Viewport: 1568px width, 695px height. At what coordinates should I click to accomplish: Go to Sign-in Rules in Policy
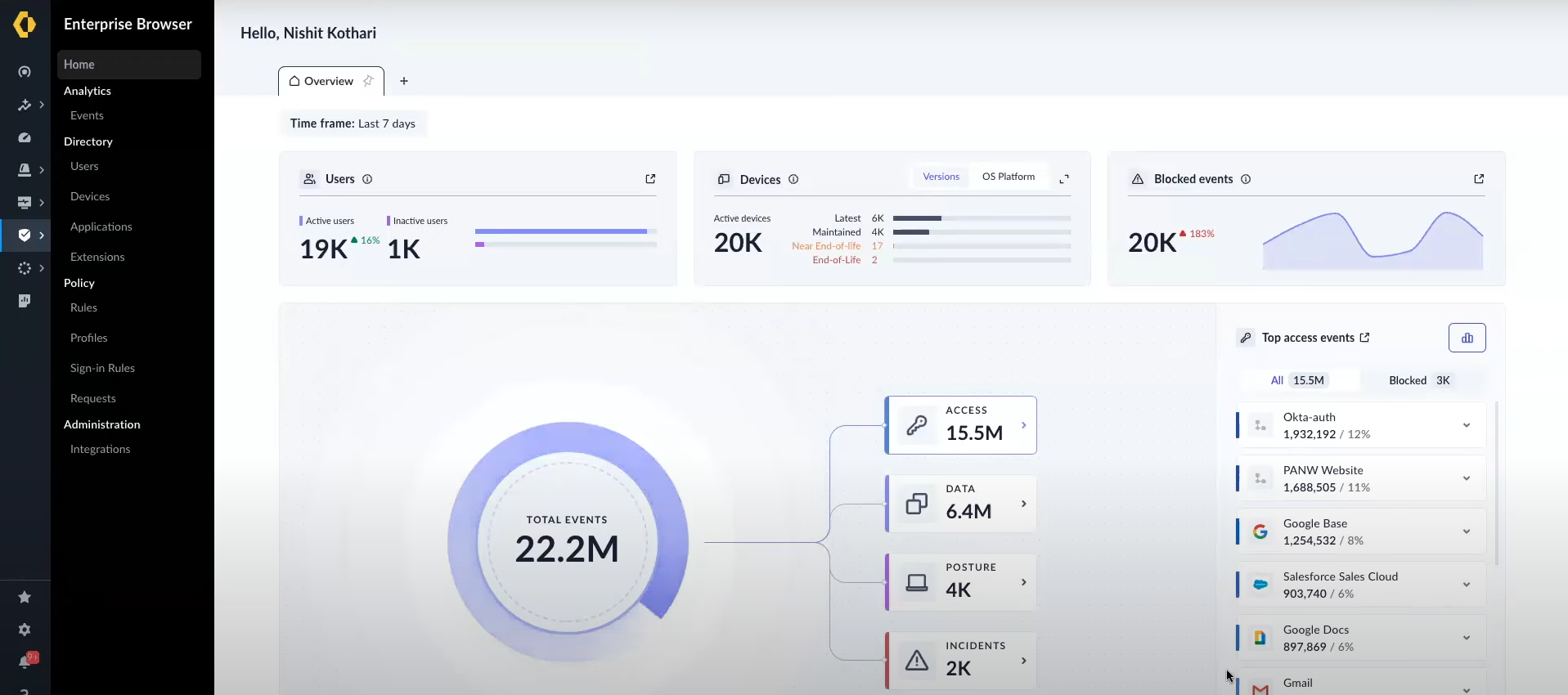102,368
